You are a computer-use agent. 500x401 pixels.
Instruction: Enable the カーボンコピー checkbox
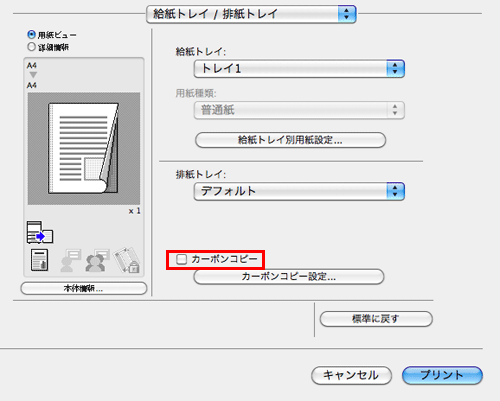(181, 259)
